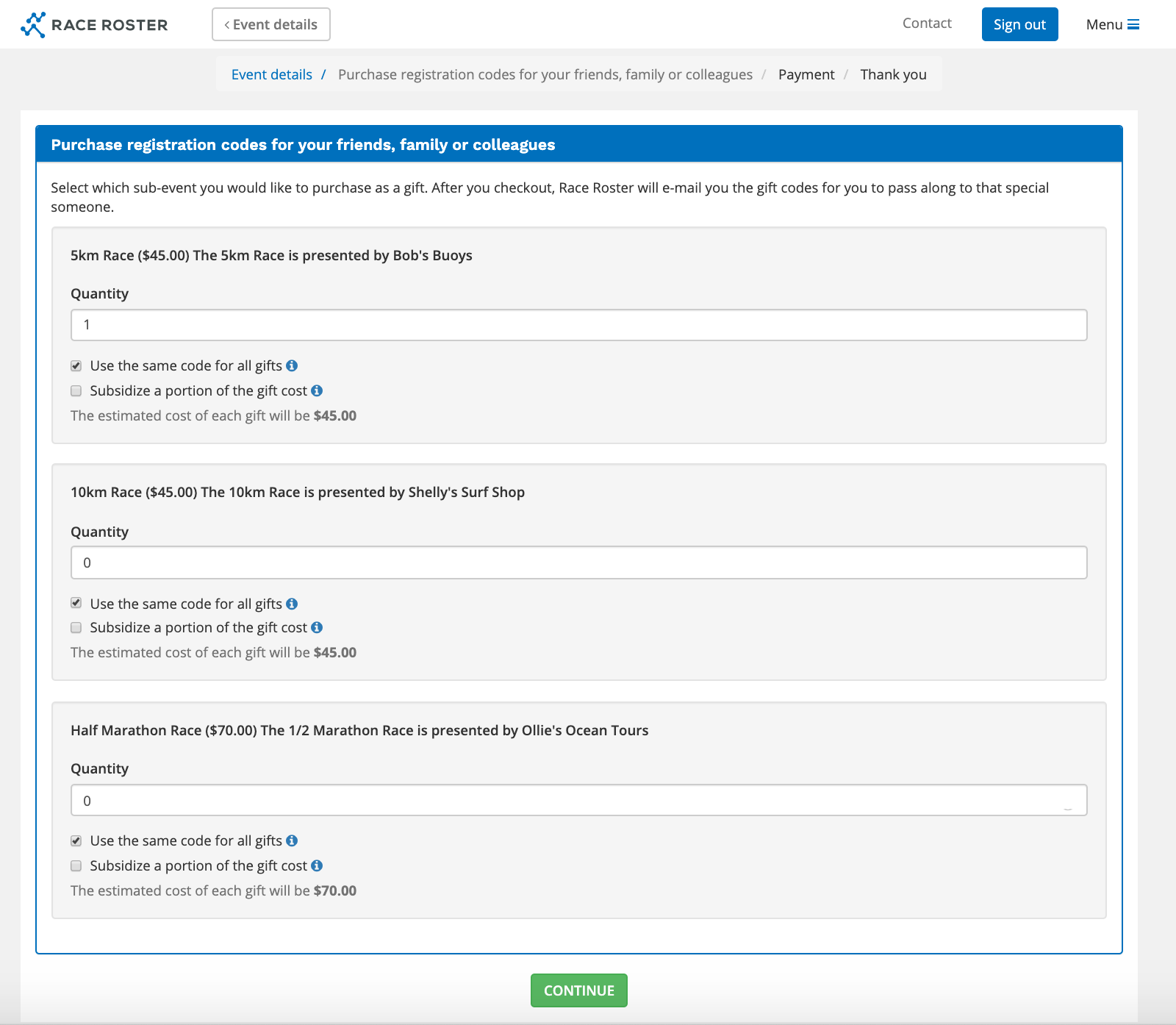Viewport: 1176px width, 1025px height.
Task: Click the Sign out button
Action: click(x=1019, y=24)
